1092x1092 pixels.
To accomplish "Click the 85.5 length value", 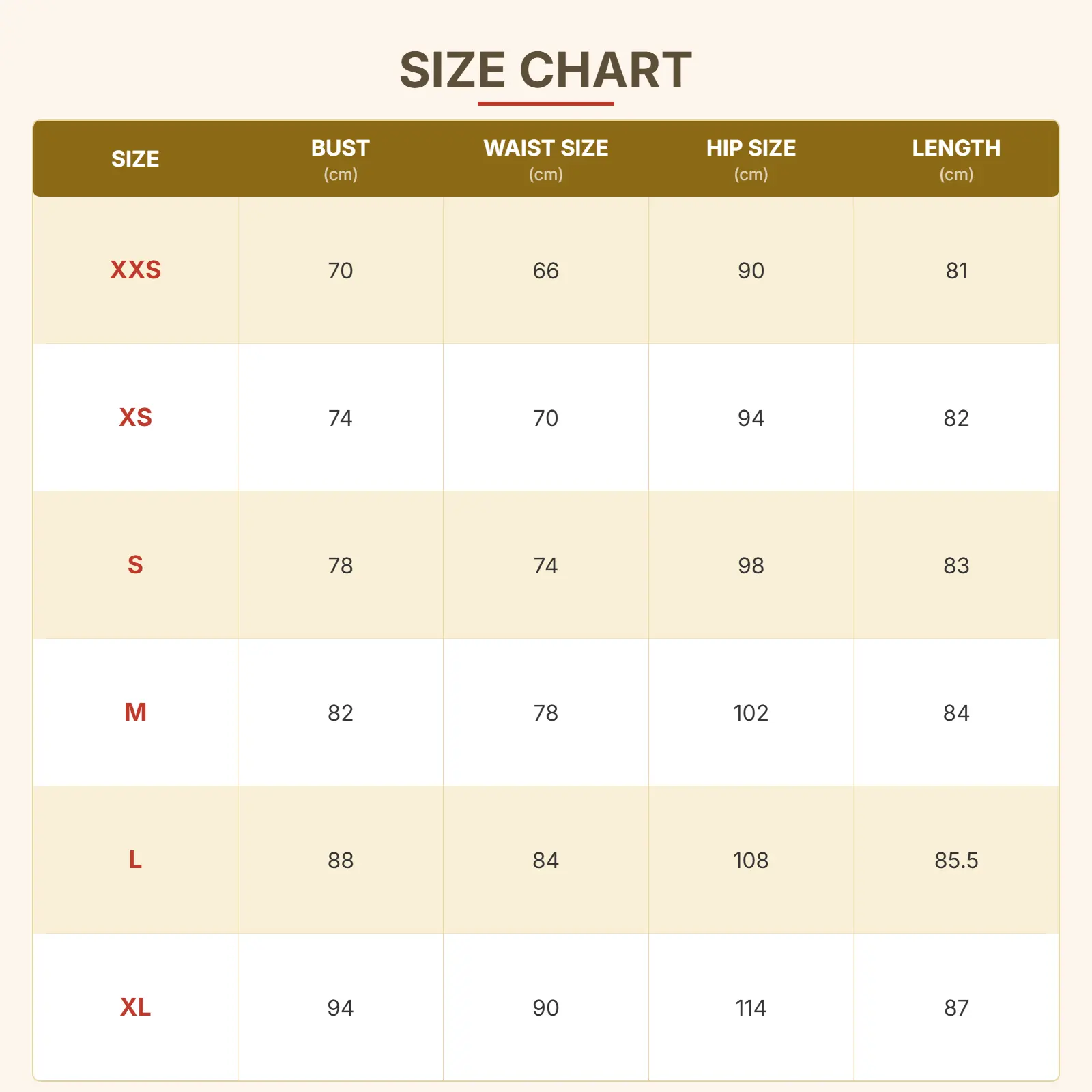I will click(956, 861).
